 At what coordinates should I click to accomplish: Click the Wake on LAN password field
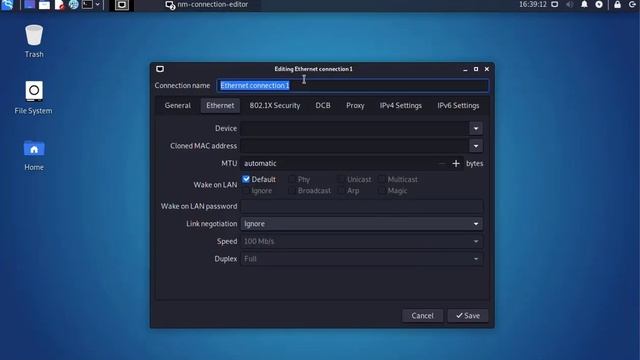pos(362,206)
